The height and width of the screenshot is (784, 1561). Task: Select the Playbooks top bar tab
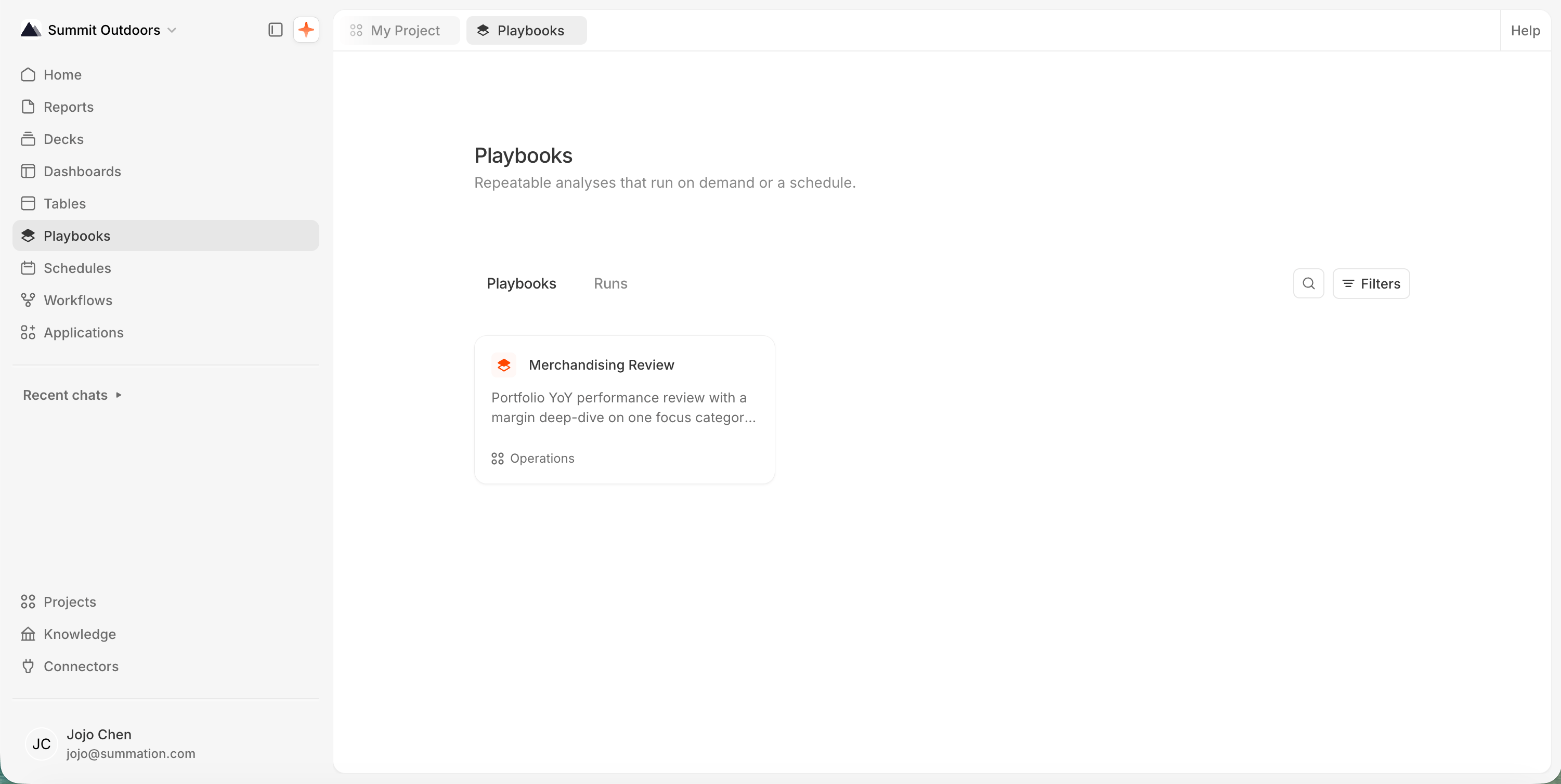point(526,30)
